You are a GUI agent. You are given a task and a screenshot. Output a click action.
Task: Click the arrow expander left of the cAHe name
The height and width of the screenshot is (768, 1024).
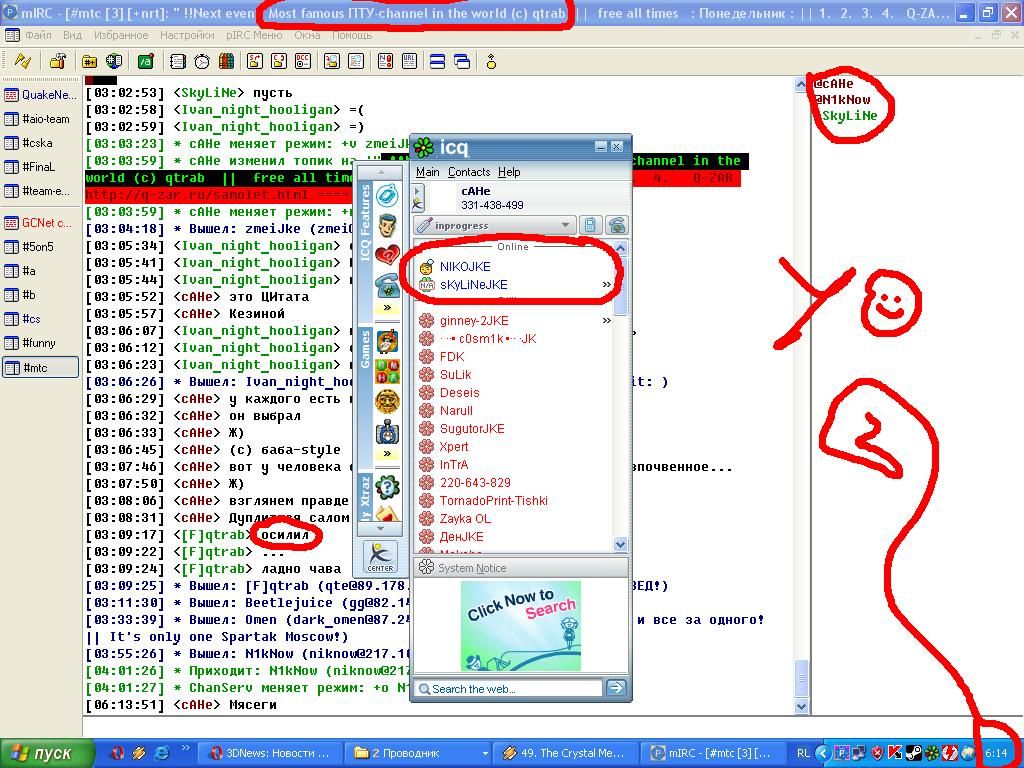point(417,191)
